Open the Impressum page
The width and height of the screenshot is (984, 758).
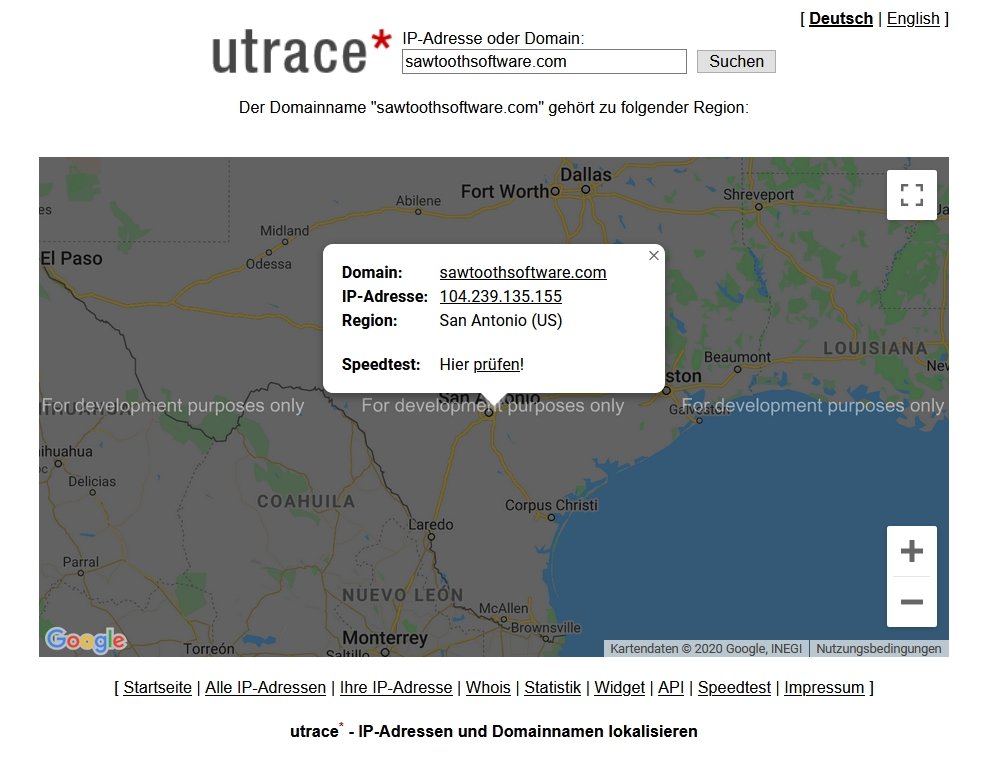pyautogui.click(x=824, y=688)
